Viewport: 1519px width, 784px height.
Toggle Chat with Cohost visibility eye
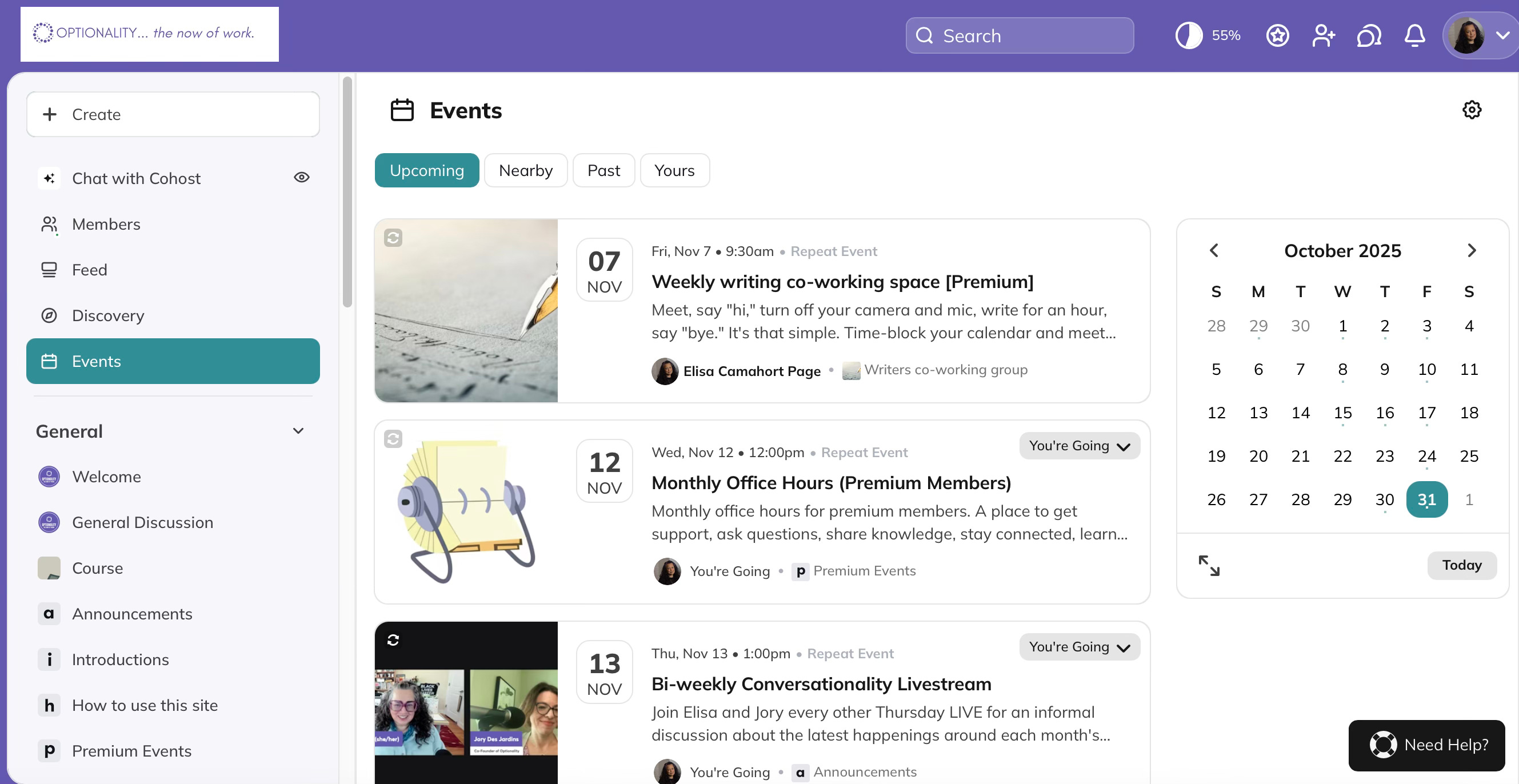click(301, 178)
